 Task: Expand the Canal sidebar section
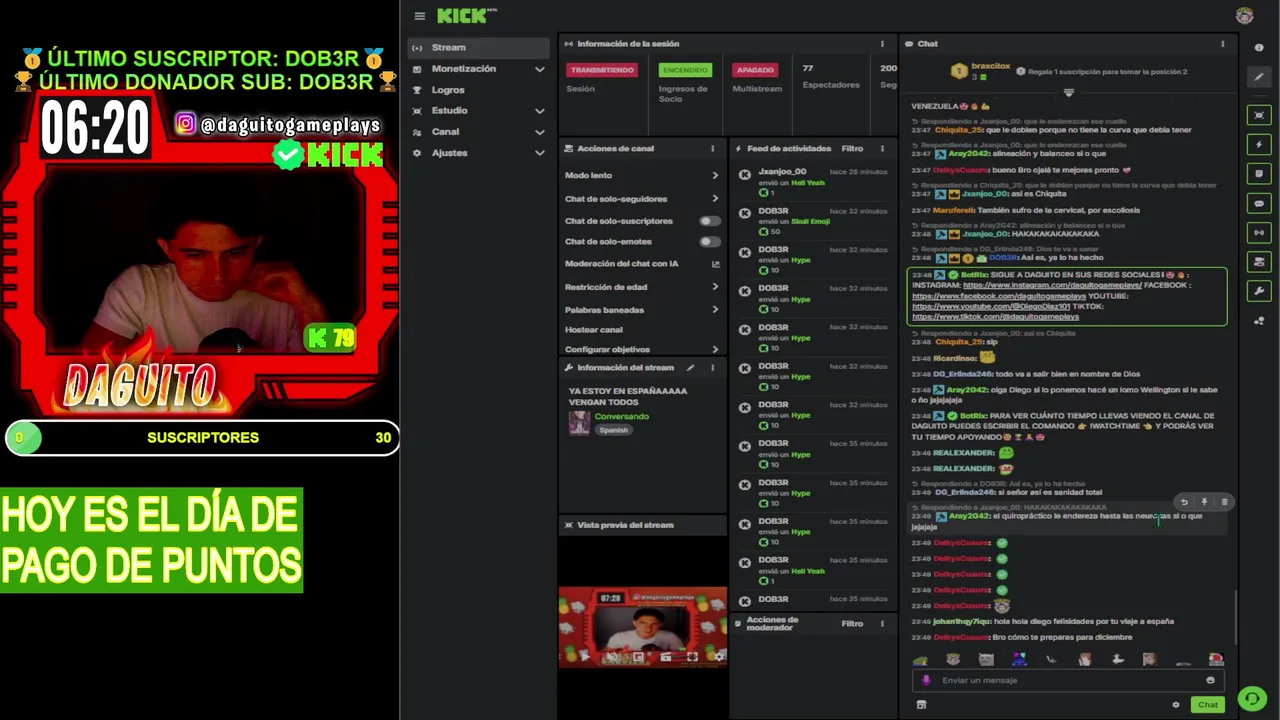click(x=539, y=132)
